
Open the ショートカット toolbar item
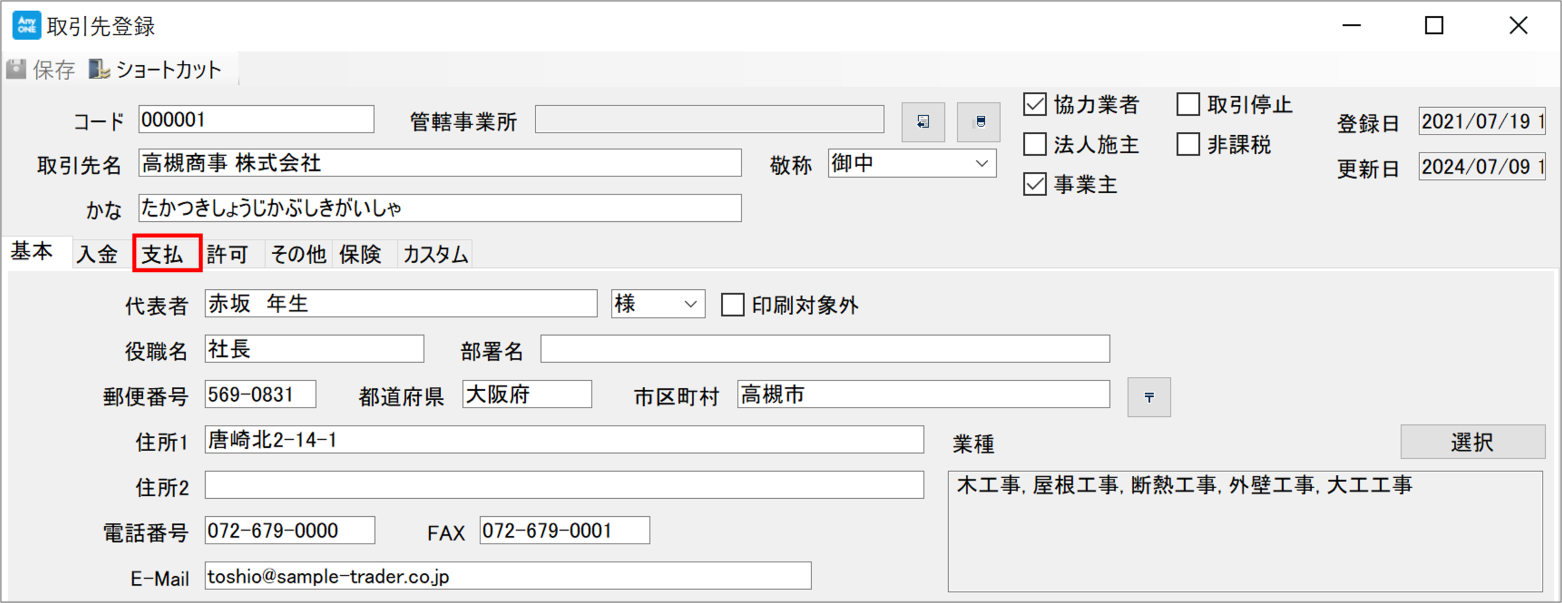pyautogui.click(x=156, y=70)
